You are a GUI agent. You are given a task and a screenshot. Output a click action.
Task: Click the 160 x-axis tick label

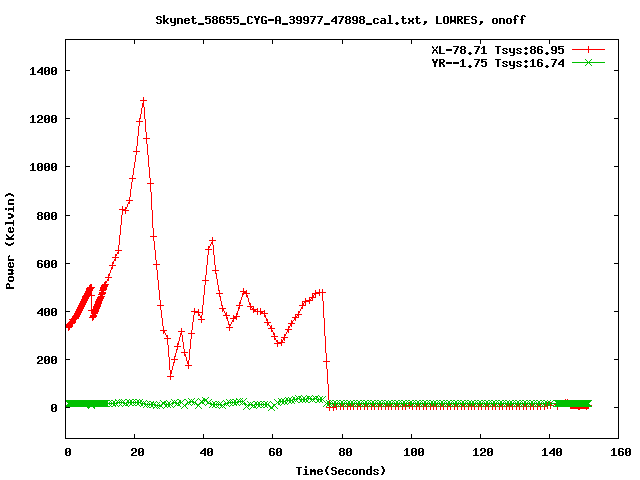621,452
